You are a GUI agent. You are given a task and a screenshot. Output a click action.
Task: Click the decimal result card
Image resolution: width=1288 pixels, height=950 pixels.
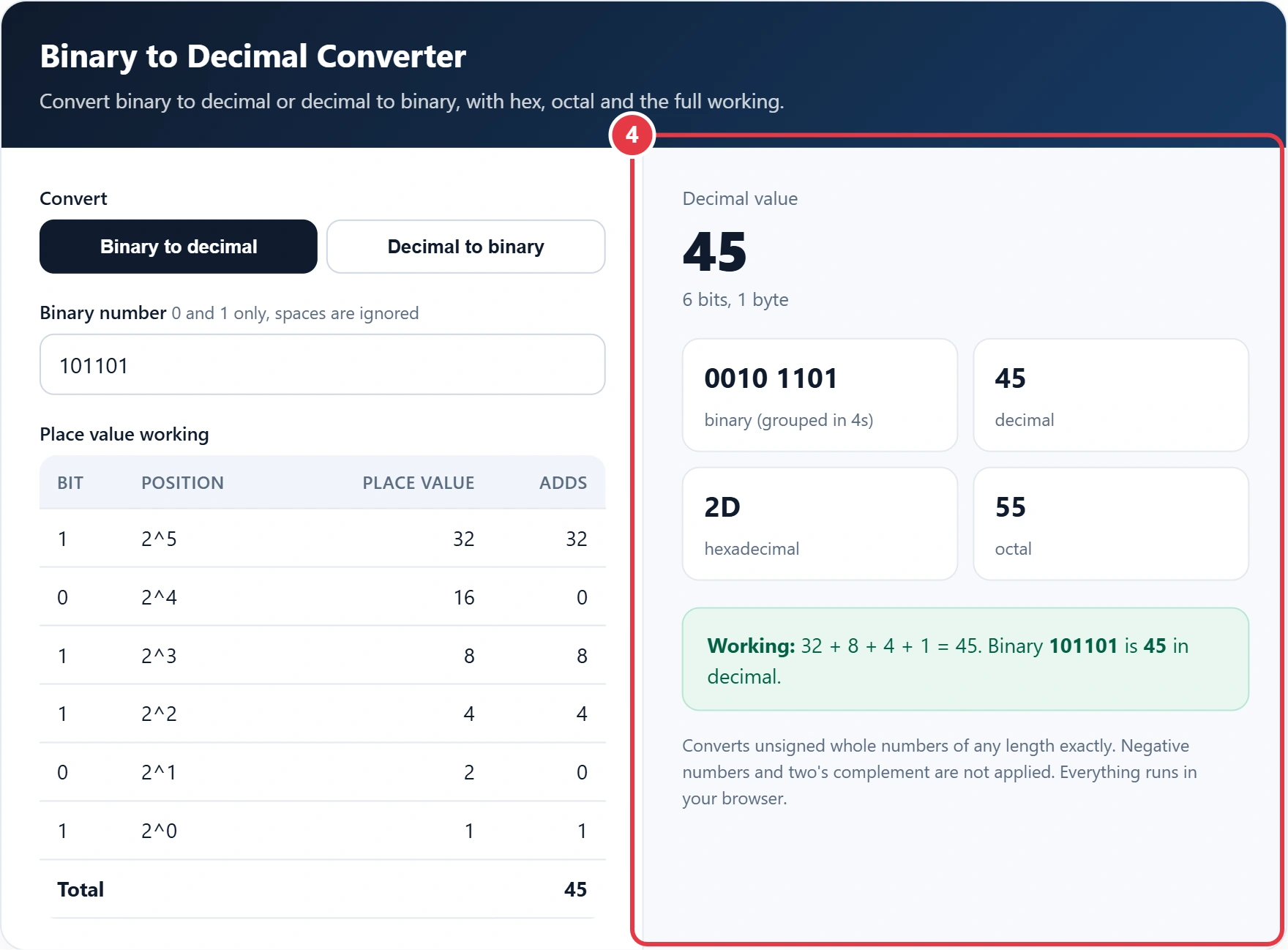click(x=1111, y=395)
